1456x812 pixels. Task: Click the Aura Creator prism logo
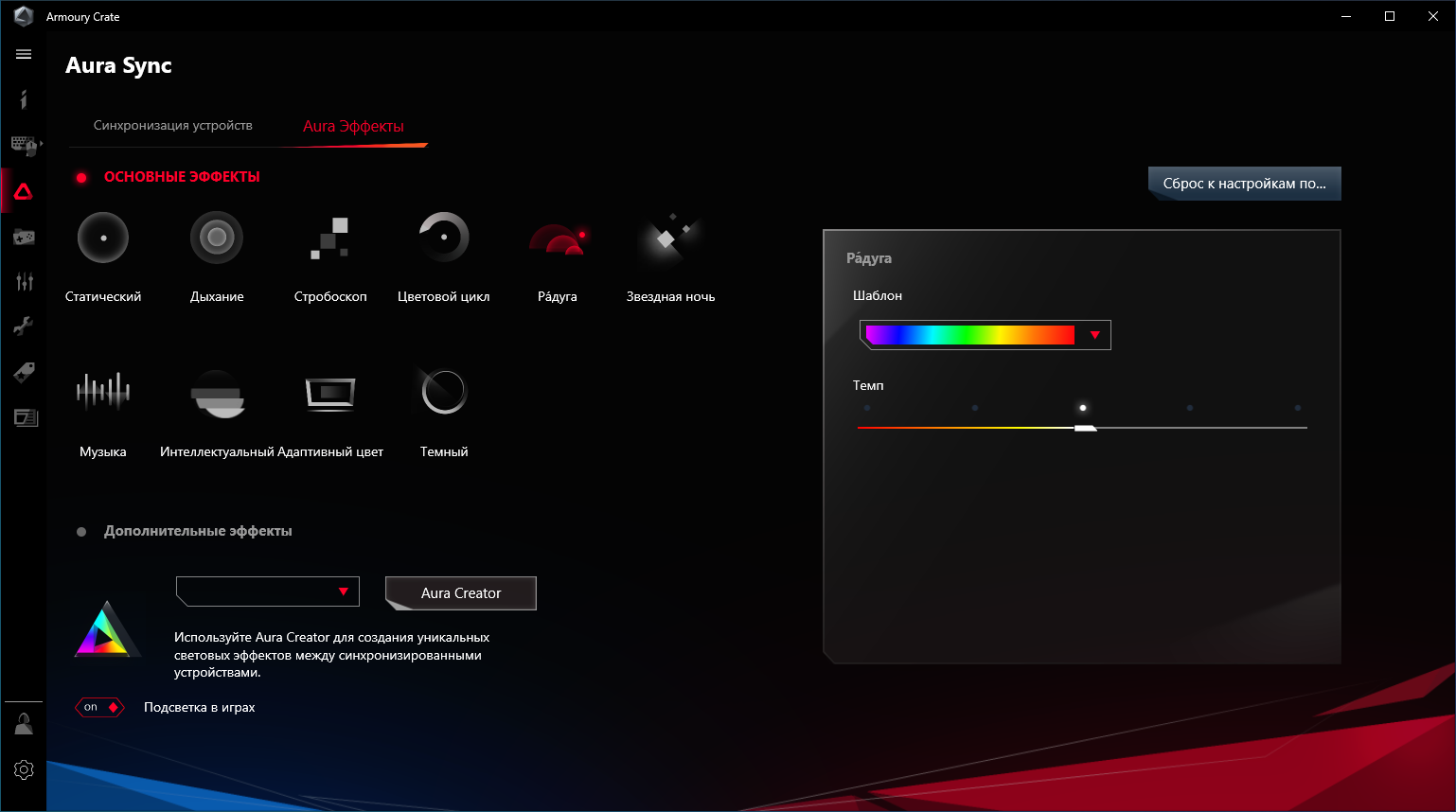click(x=108, y=629)
